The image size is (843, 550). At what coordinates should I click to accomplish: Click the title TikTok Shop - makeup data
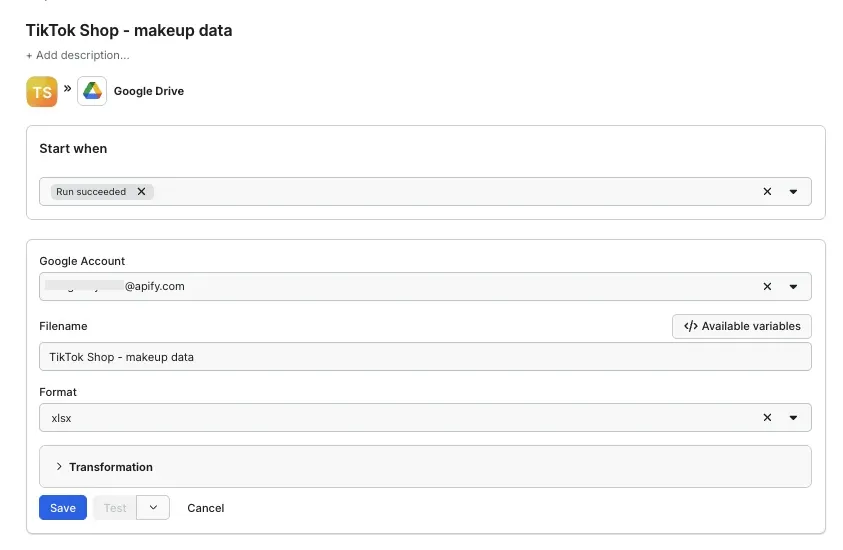click(x=129, y=31)
